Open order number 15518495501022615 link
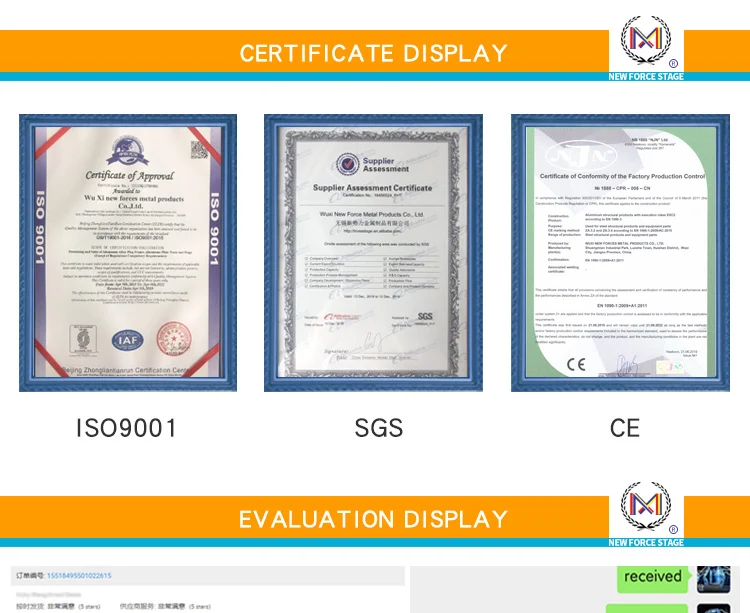 tap(79, 575)
